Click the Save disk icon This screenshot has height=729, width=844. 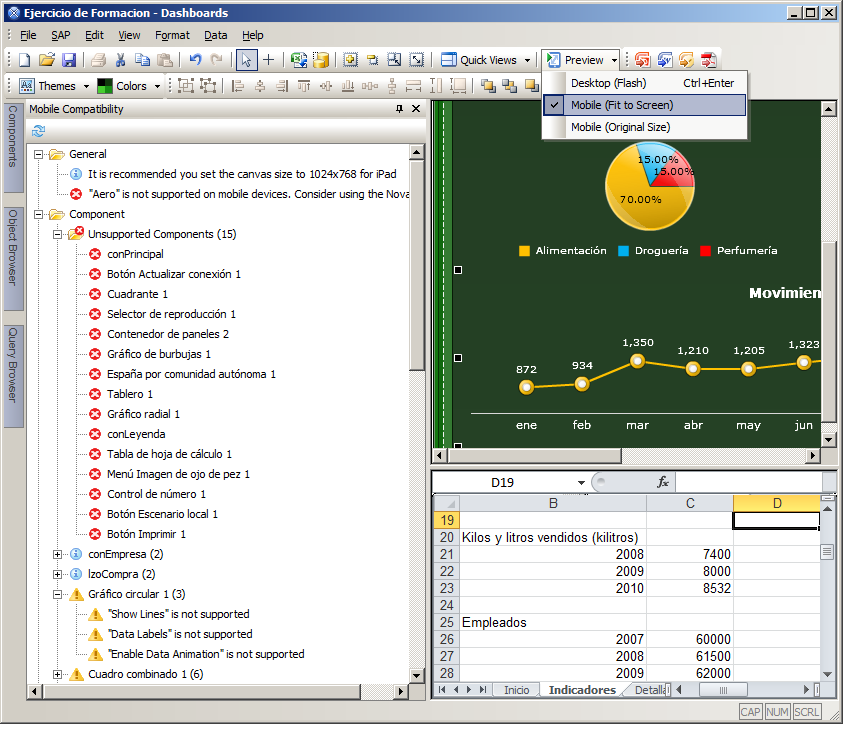68,60
